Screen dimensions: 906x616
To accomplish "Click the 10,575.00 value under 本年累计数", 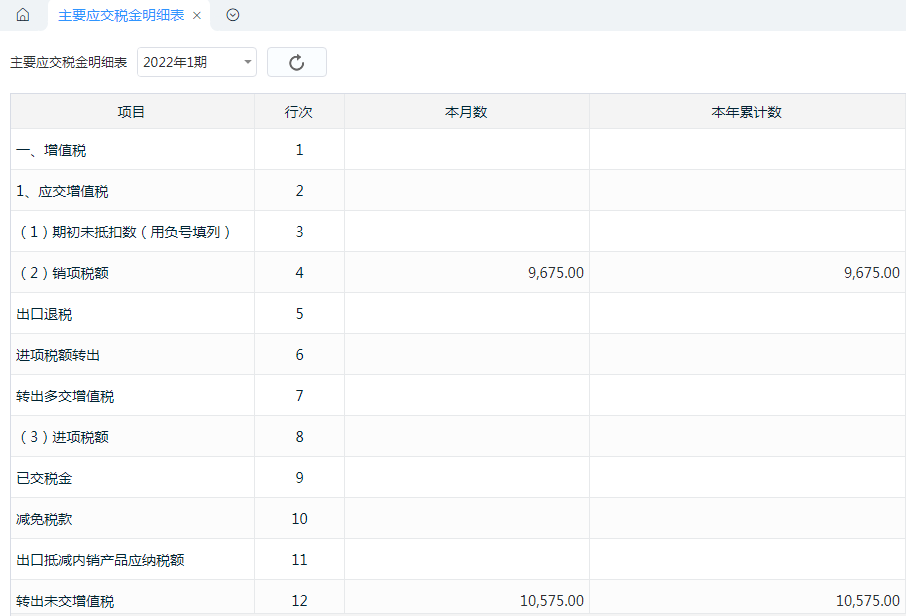I will pos(868,601).
